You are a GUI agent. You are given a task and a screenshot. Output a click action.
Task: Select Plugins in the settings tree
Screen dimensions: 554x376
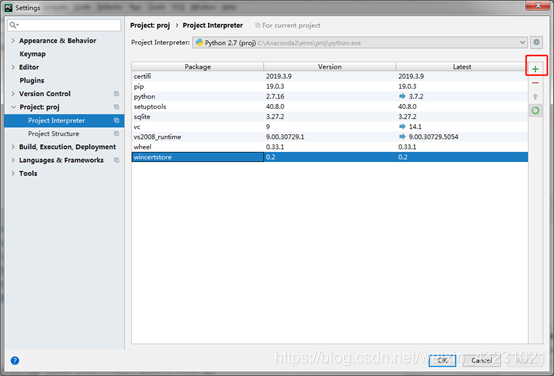click(32, 81)
